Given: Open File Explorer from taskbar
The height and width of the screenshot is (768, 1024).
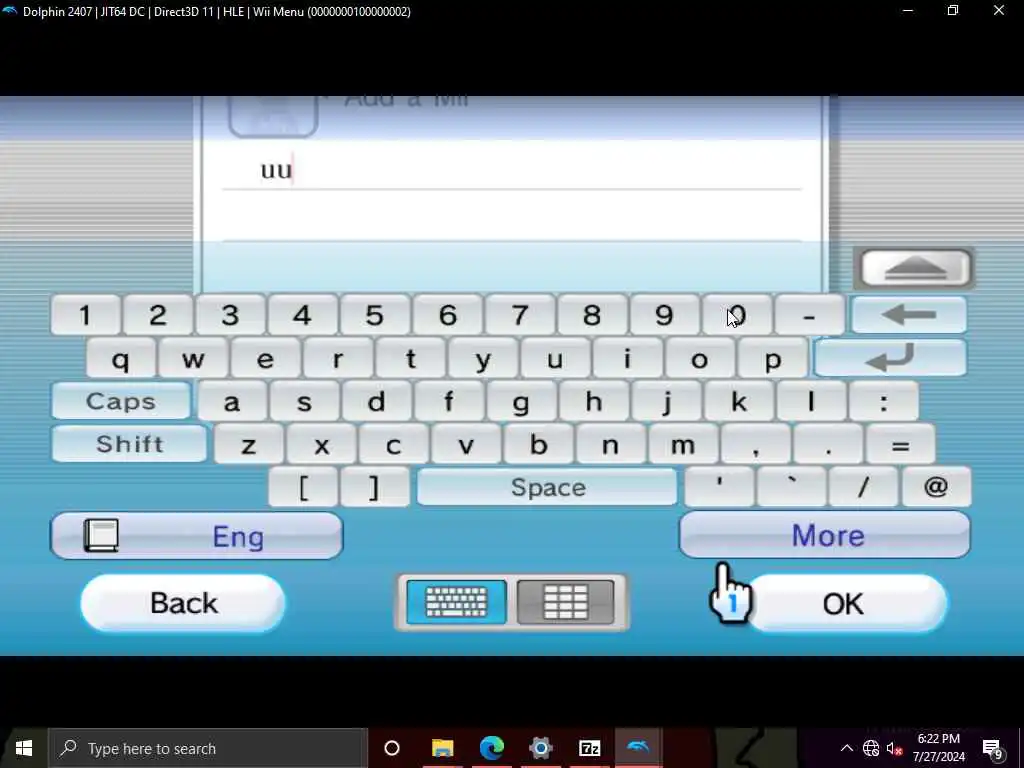Looking at the screenshot, I should 442,748.
